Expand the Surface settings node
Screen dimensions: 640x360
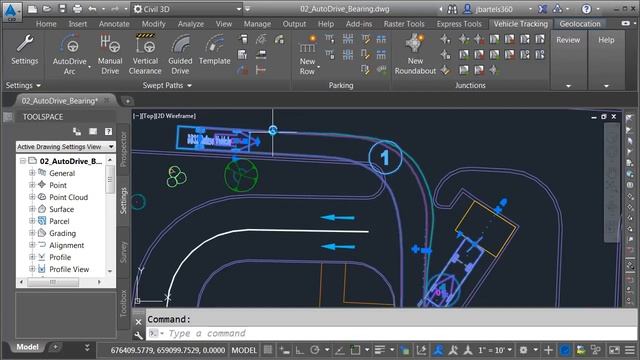pyautogui.click(x=32, y=209)
